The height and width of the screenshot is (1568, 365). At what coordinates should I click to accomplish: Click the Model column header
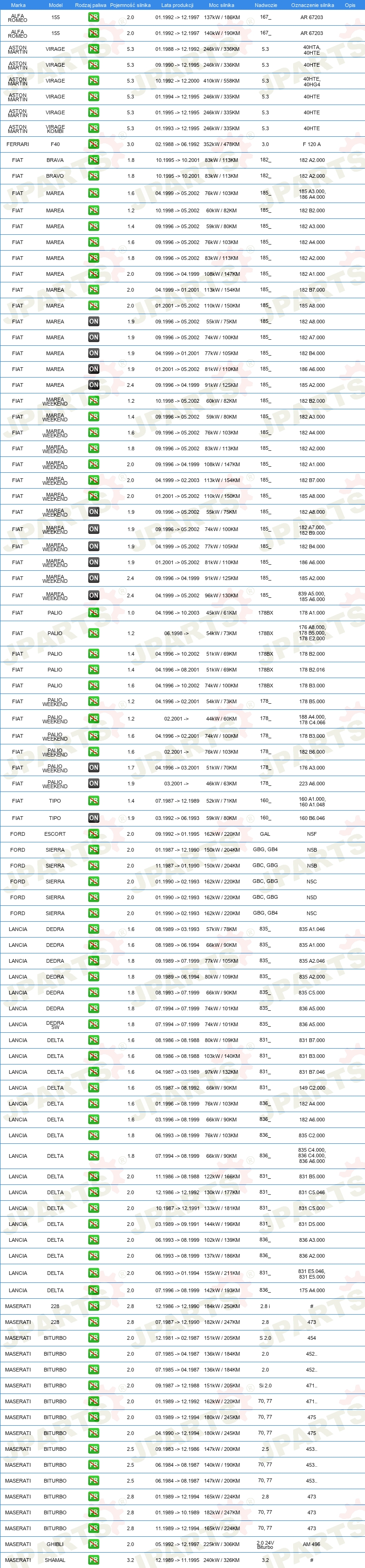pyautogui.click(x=56, y=5)
